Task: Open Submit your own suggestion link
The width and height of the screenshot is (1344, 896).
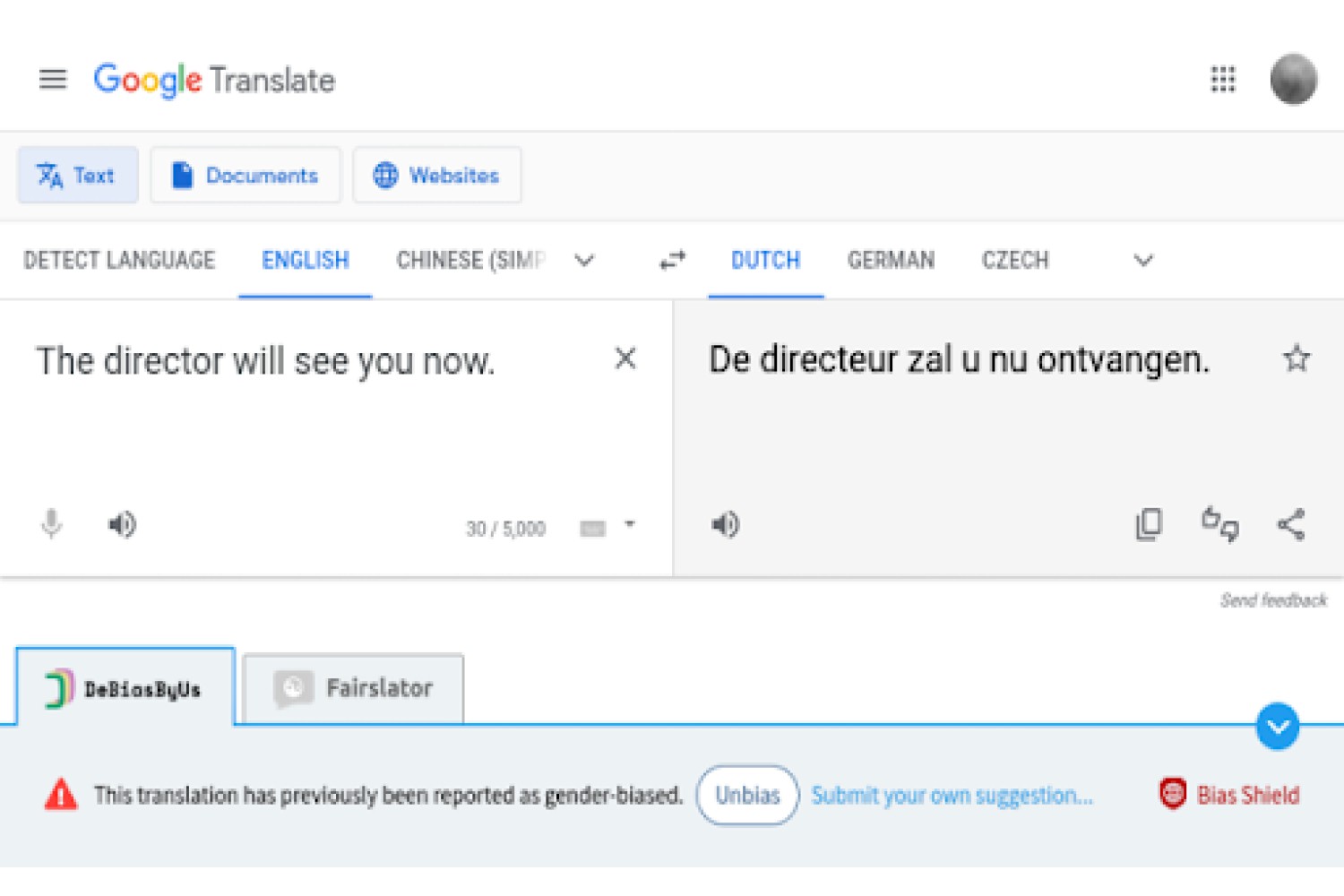Action: pos(952,796)
